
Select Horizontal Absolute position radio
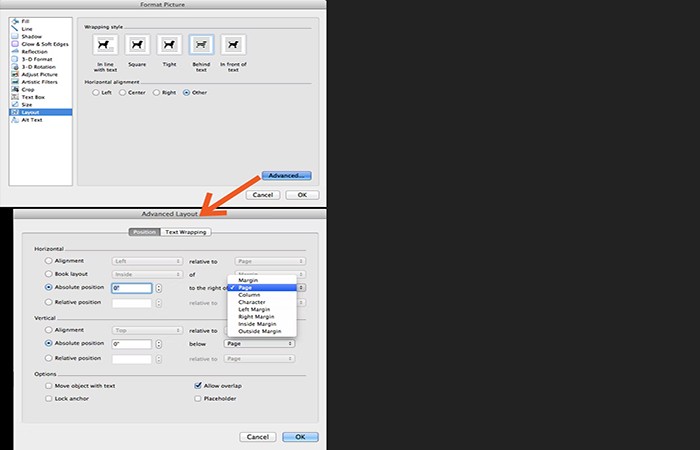(48, 288)
